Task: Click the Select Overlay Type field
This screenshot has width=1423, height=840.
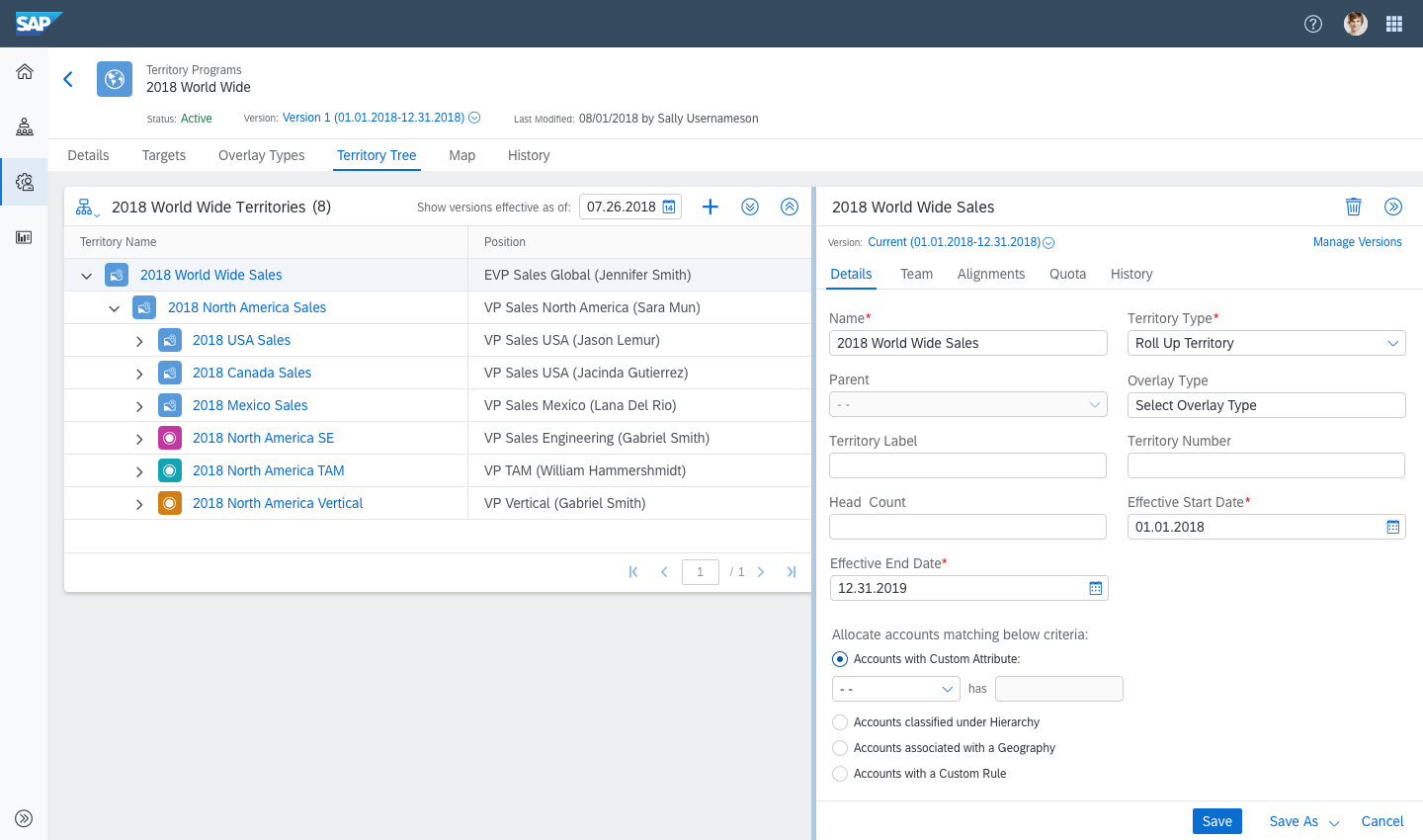Action: click(1267, 405)
